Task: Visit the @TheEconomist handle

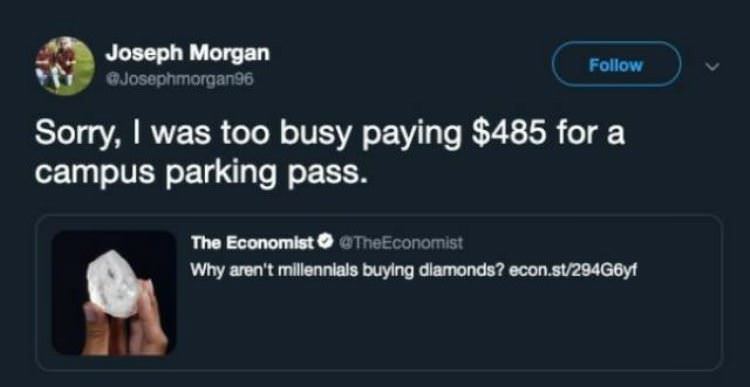Action: tap(401, 243)
